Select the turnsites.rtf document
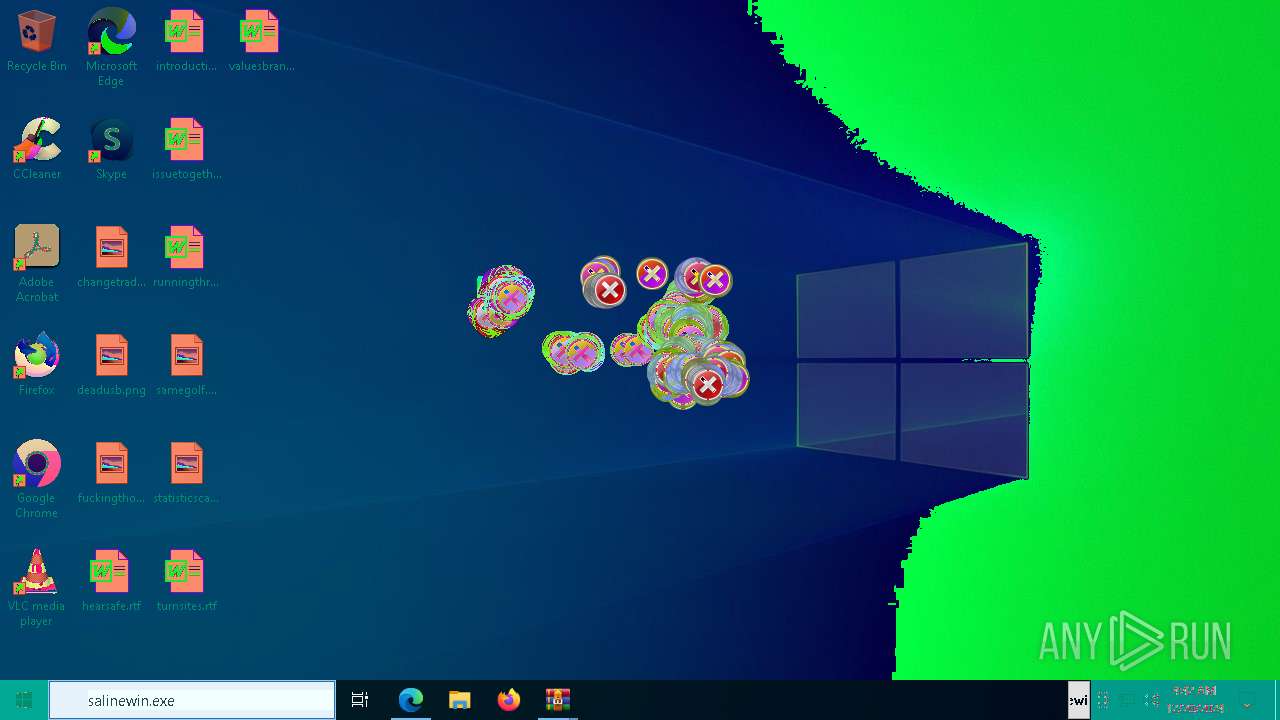Viewport: 1280px width, 720px height. (186, 581)
